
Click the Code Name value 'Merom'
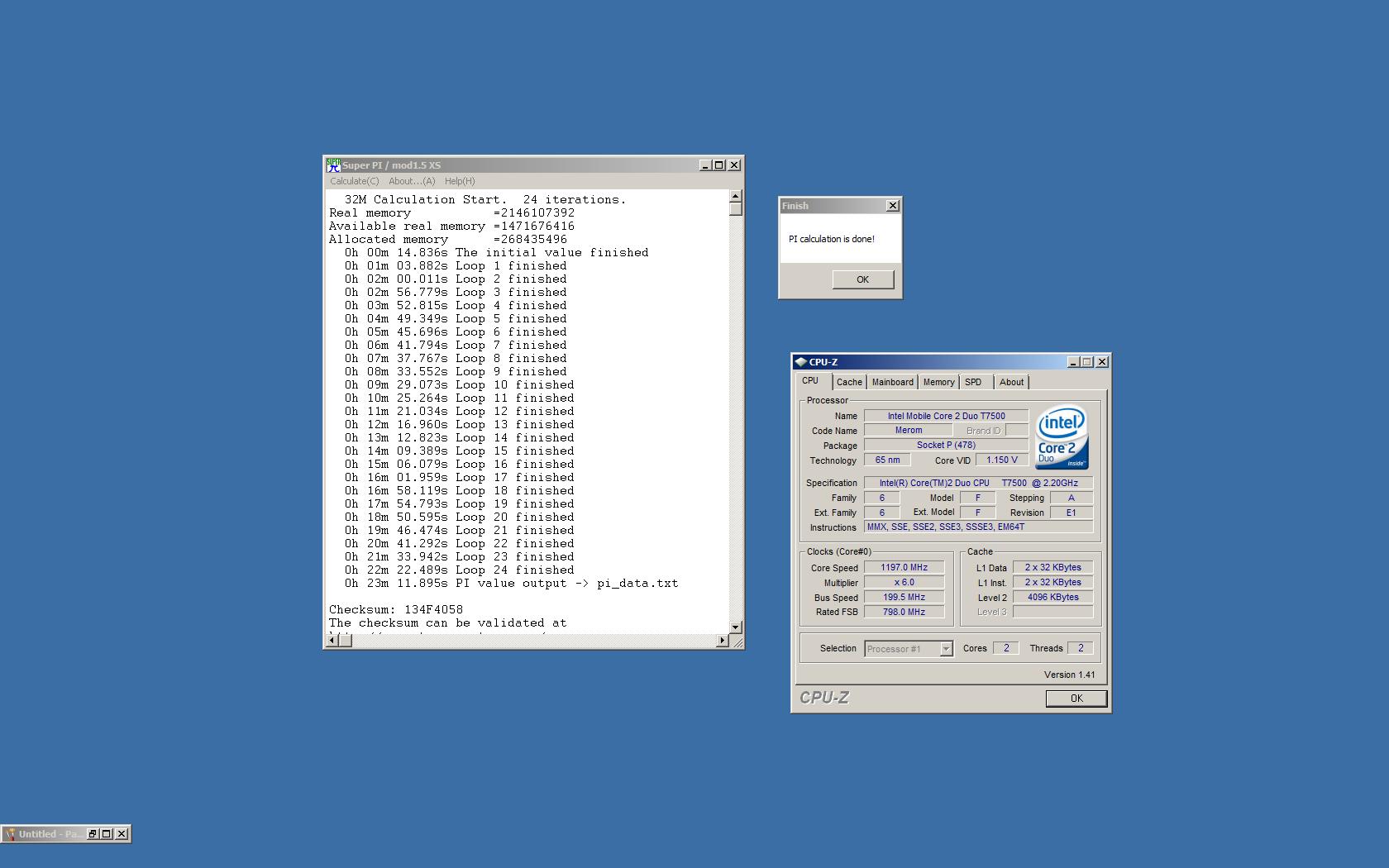click(908, 431)
